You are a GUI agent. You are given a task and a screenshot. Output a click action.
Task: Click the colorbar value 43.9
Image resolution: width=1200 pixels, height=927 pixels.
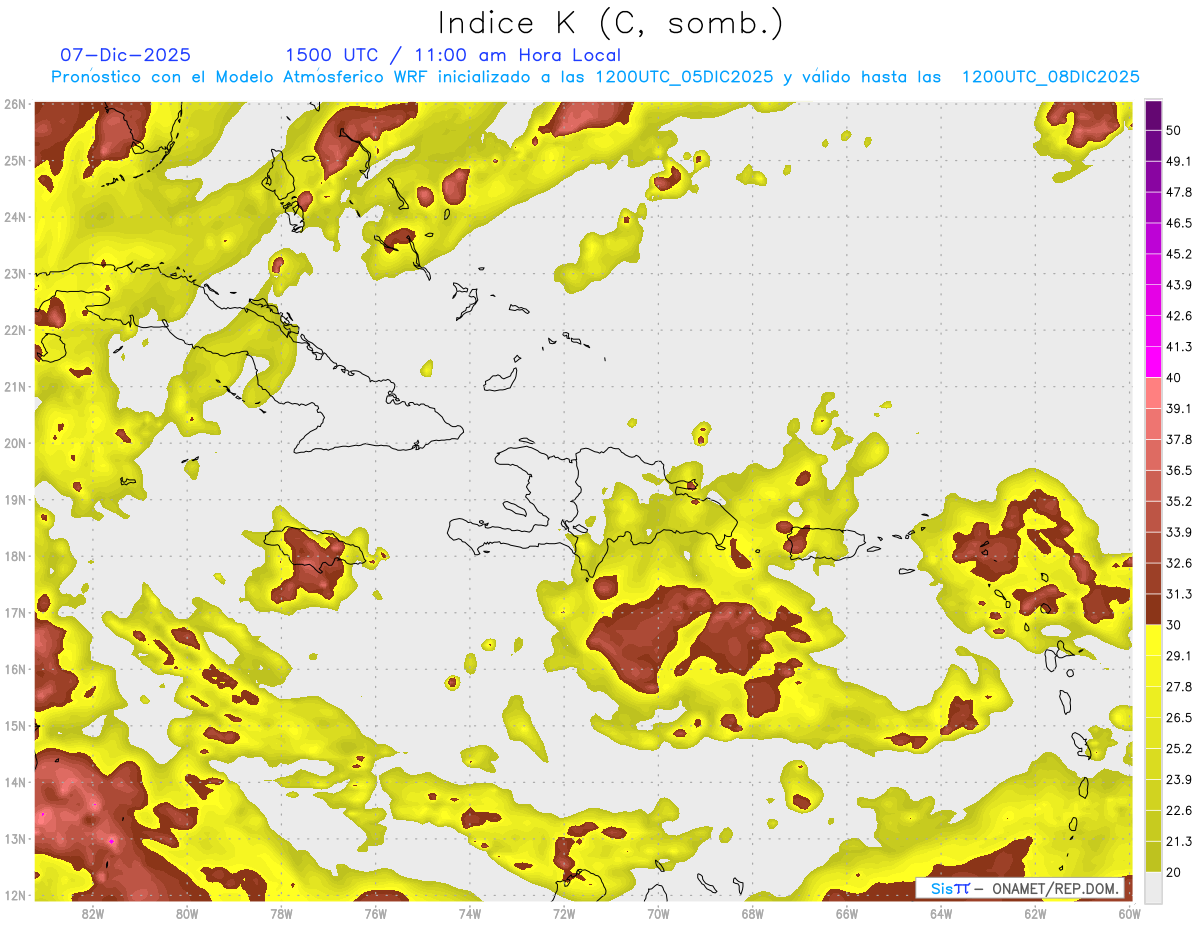click(x=1179, y=285)
